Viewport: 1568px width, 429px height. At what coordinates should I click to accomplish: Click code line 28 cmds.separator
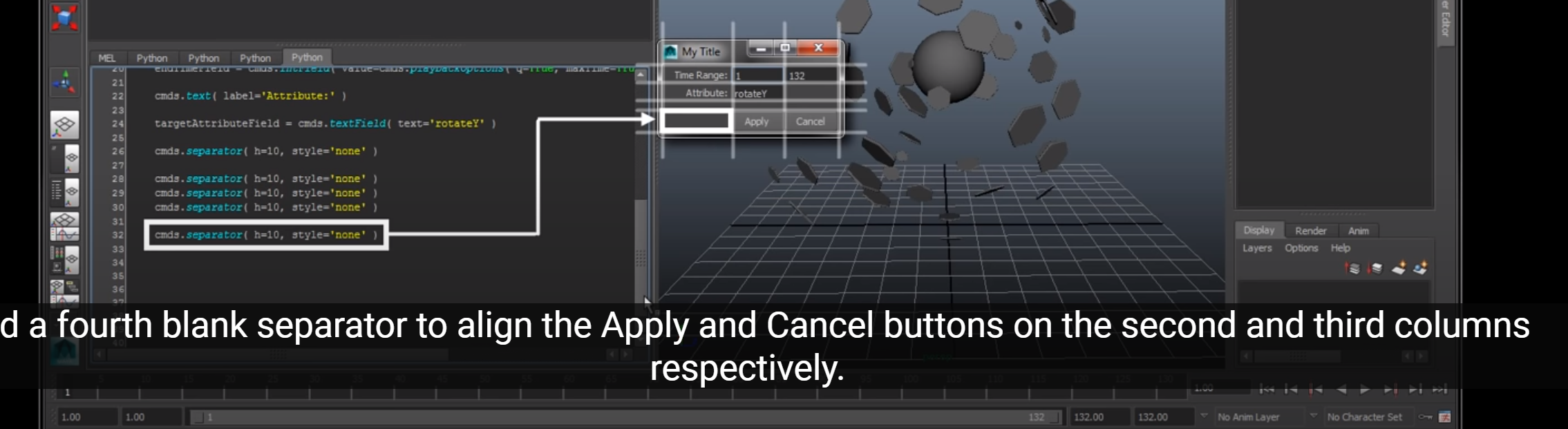coord(266,179)
